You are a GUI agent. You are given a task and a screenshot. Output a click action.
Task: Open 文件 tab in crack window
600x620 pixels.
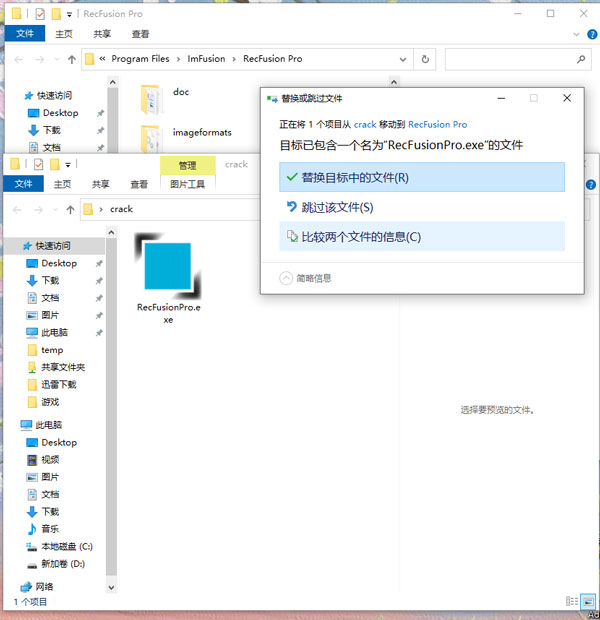click(23, 184)
